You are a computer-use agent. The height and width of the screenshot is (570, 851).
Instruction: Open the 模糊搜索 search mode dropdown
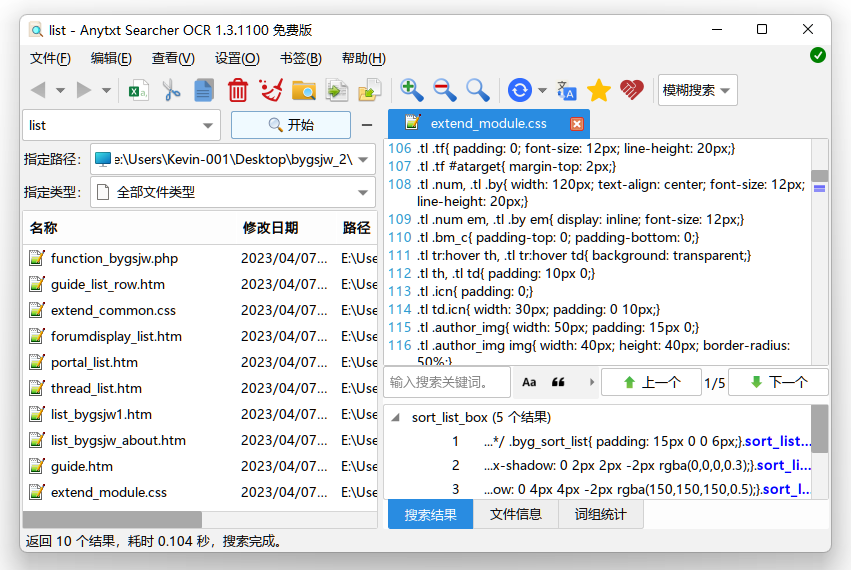pos(697,90)
